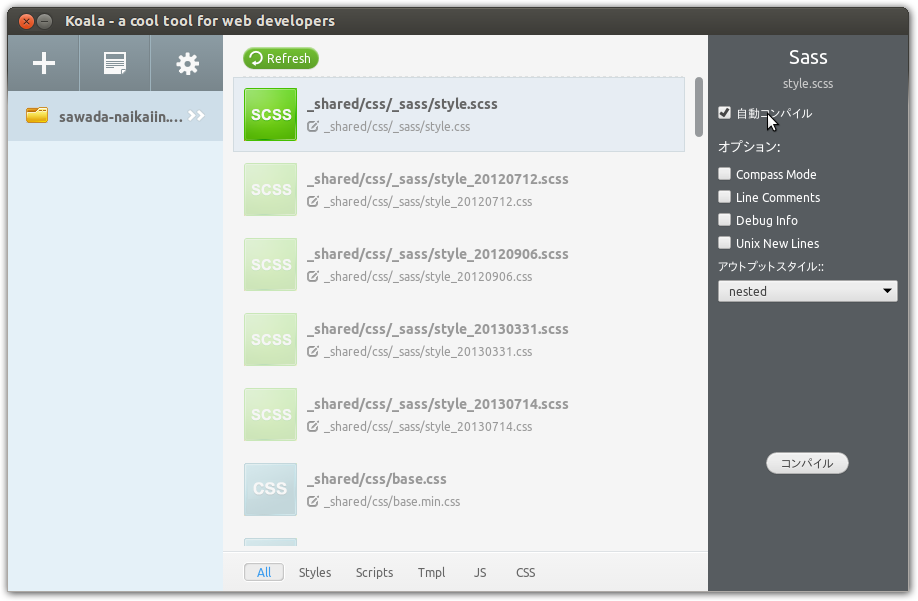Edit output path icon for style.css

[313, 126]
